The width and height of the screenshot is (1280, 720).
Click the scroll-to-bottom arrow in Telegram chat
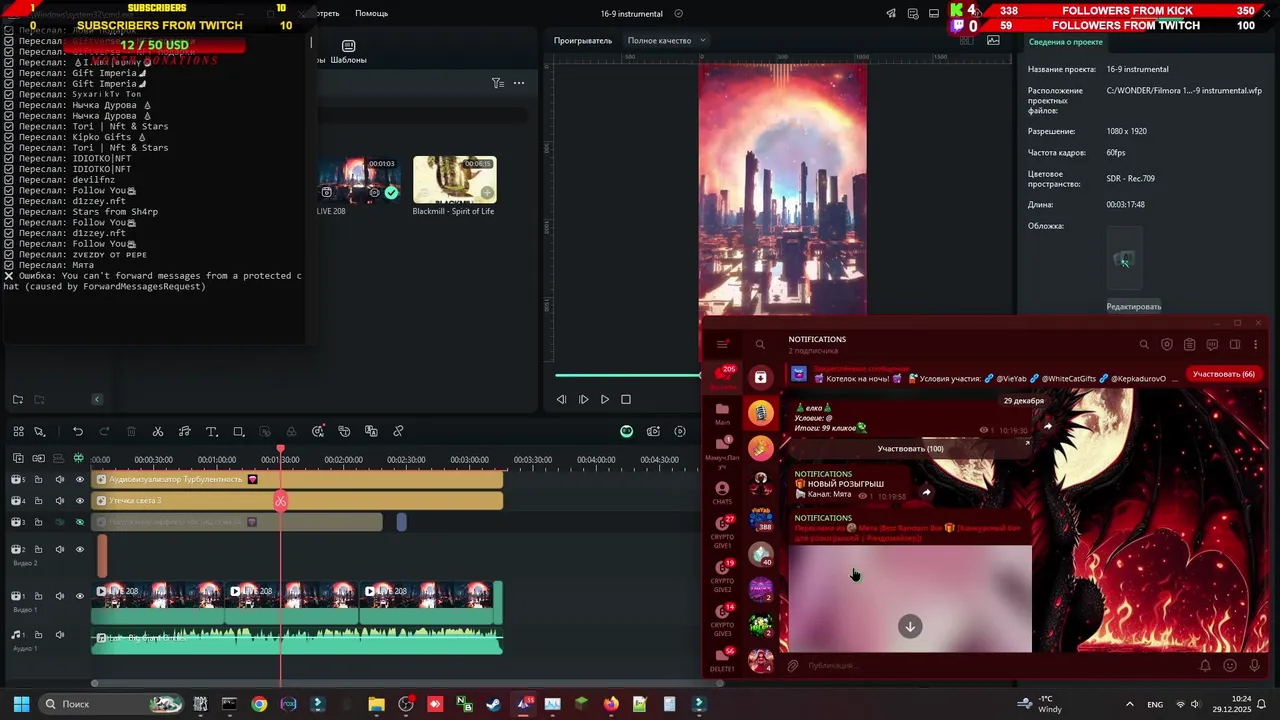(910, 627)
